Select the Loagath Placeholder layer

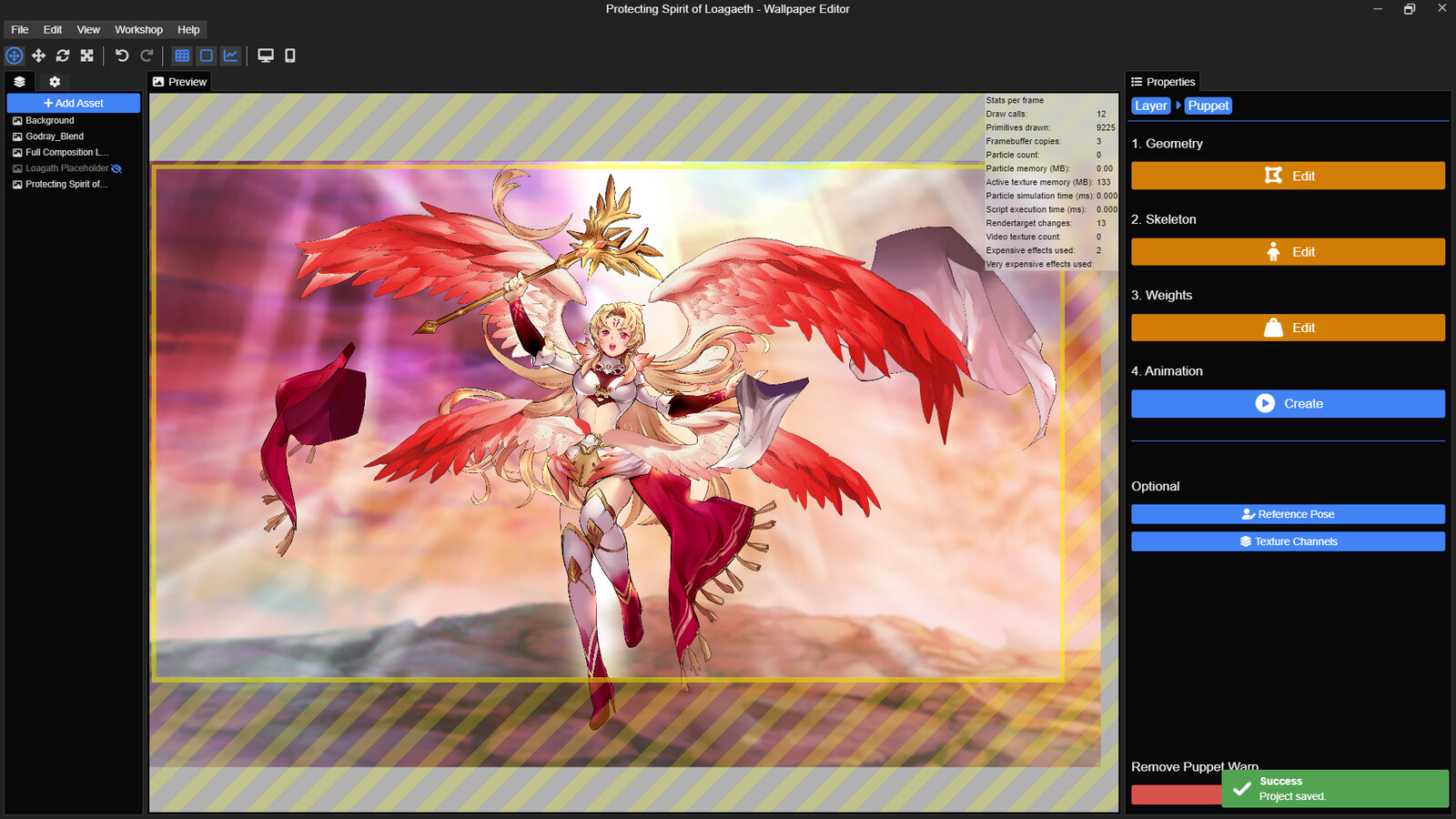tap(74, 168)
